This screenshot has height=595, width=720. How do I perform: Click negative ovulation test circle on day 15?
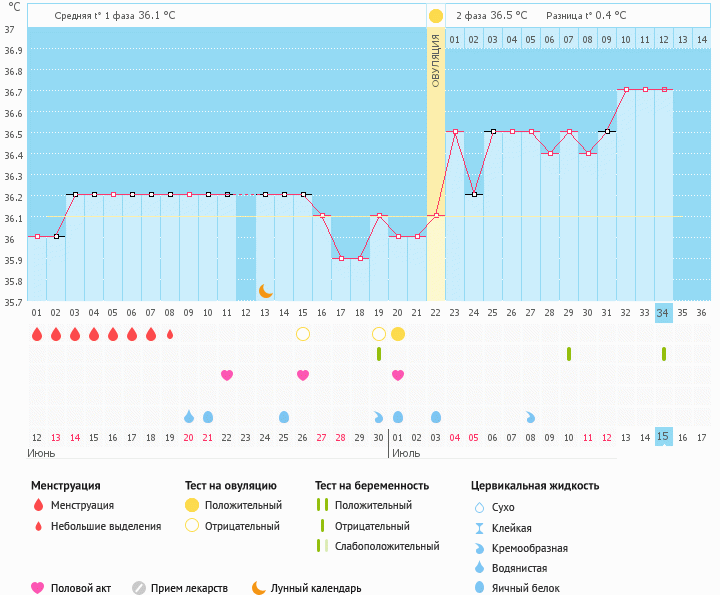[x=303, y=334]
